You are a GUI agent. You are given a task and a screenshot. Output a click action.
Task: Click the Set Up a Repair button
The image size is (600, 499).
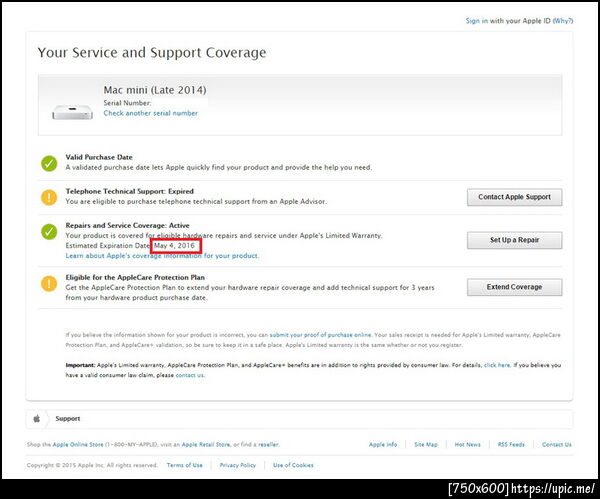coord(514,240)
